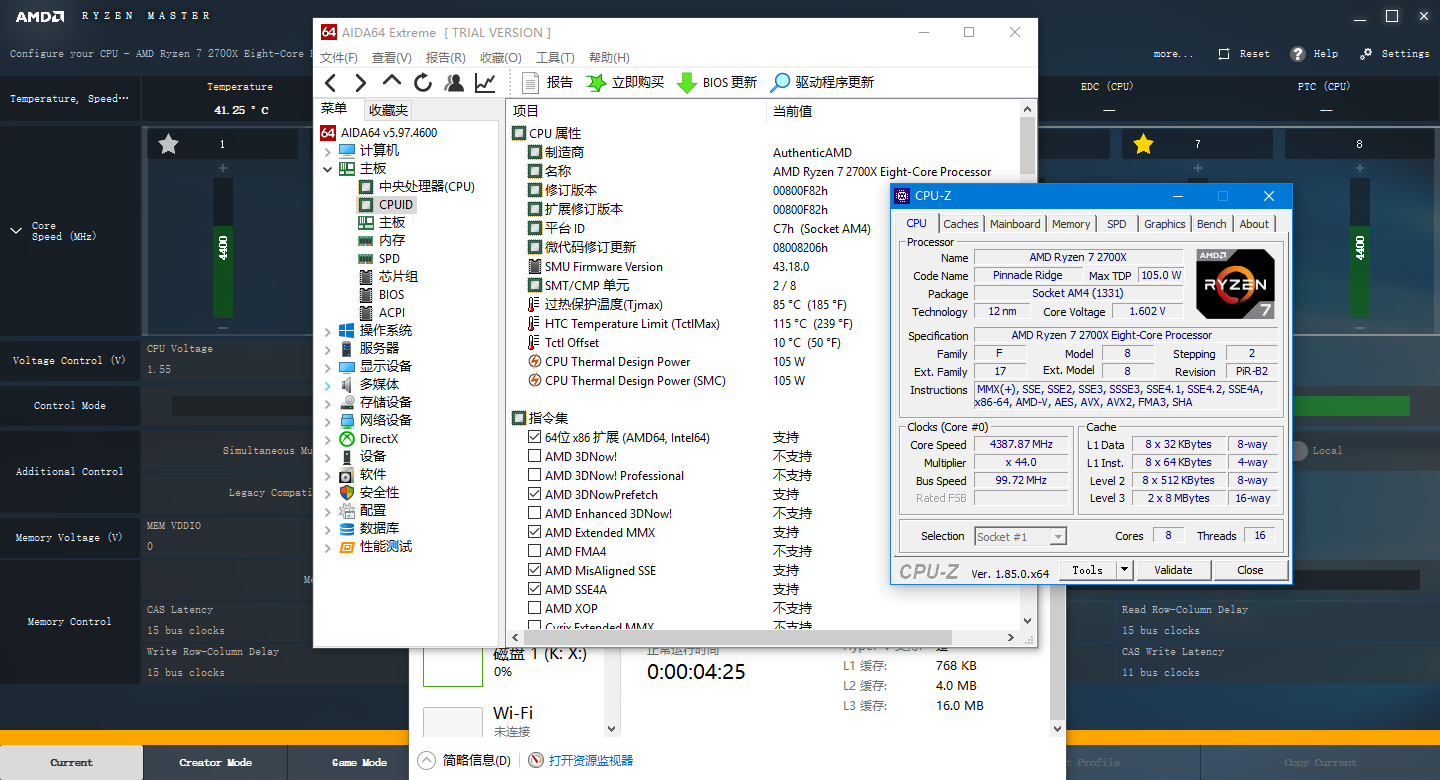Switch to CPU-Z Memory tab
This screenshot has height=780, width=1440.
1071,224
